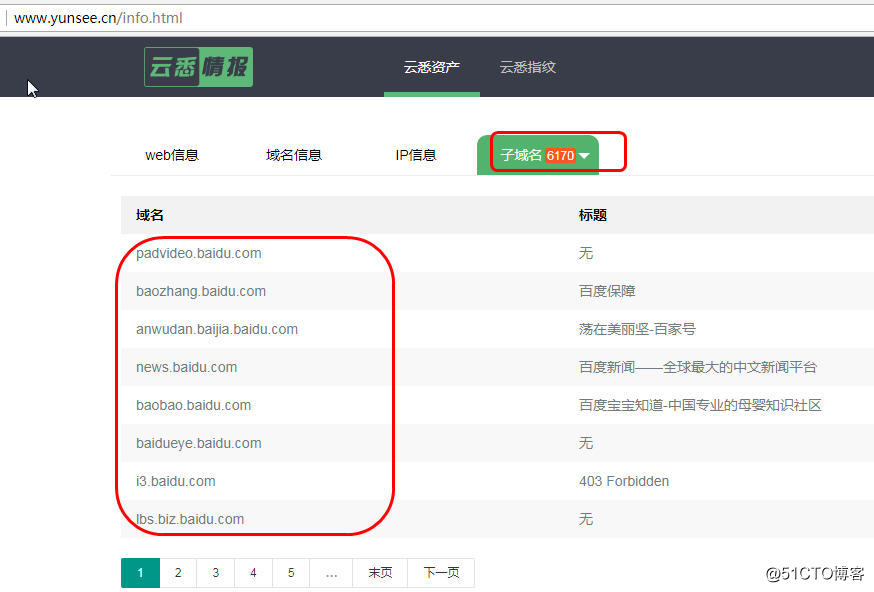Select baobao.baidu.com domain
The image size is (874, 592).
(x=193, y=405)
